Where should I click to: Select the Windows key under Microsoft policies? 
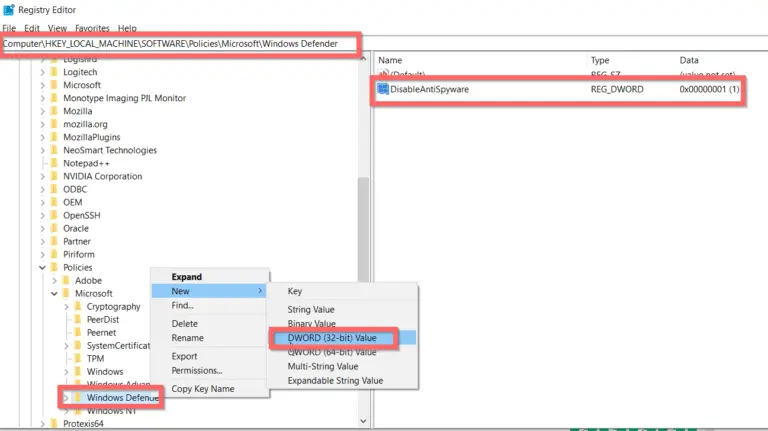[x=105, y=372]
